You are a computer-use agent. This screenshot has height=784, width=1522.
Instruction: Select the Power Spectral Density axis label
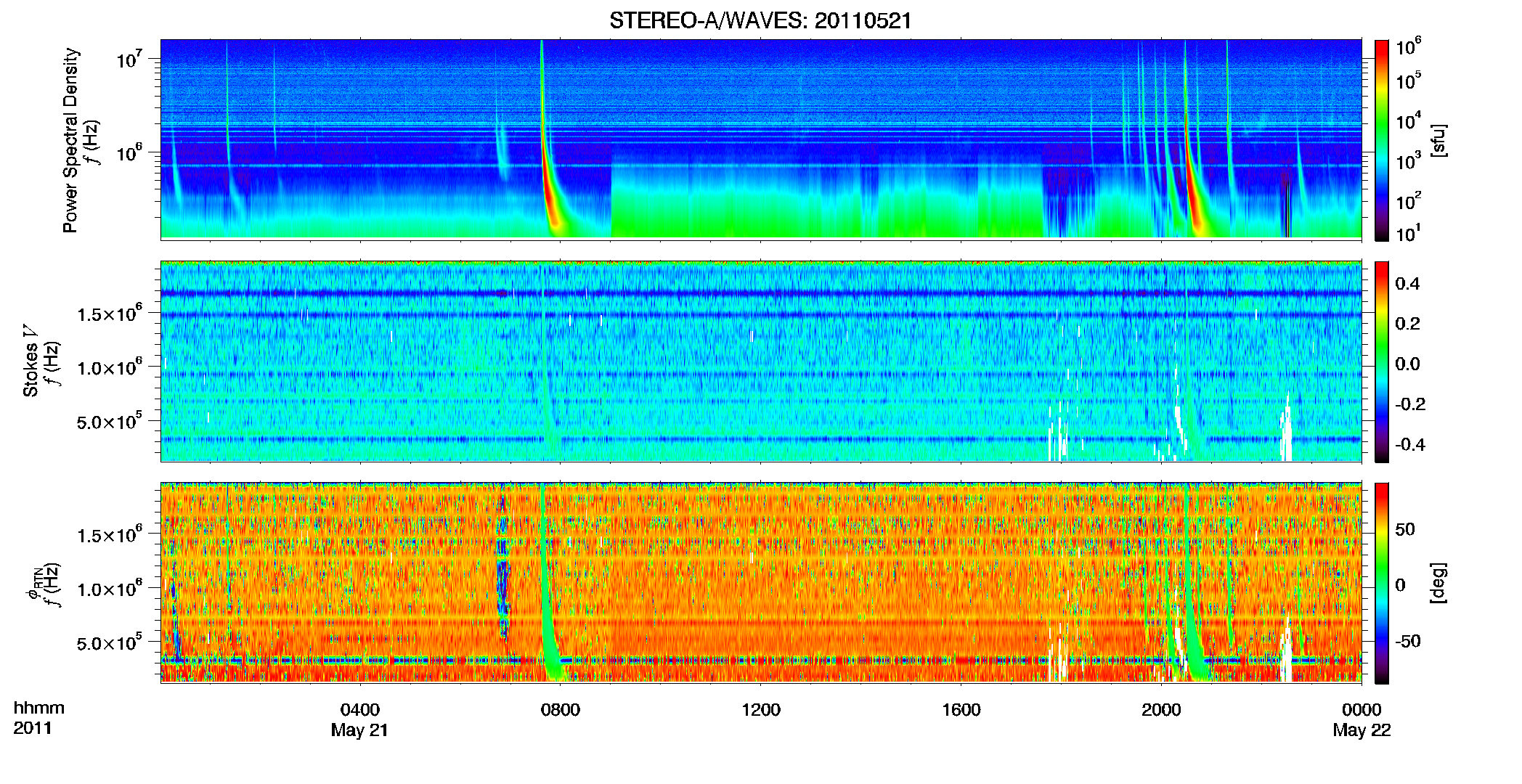(x=70, y=140)
